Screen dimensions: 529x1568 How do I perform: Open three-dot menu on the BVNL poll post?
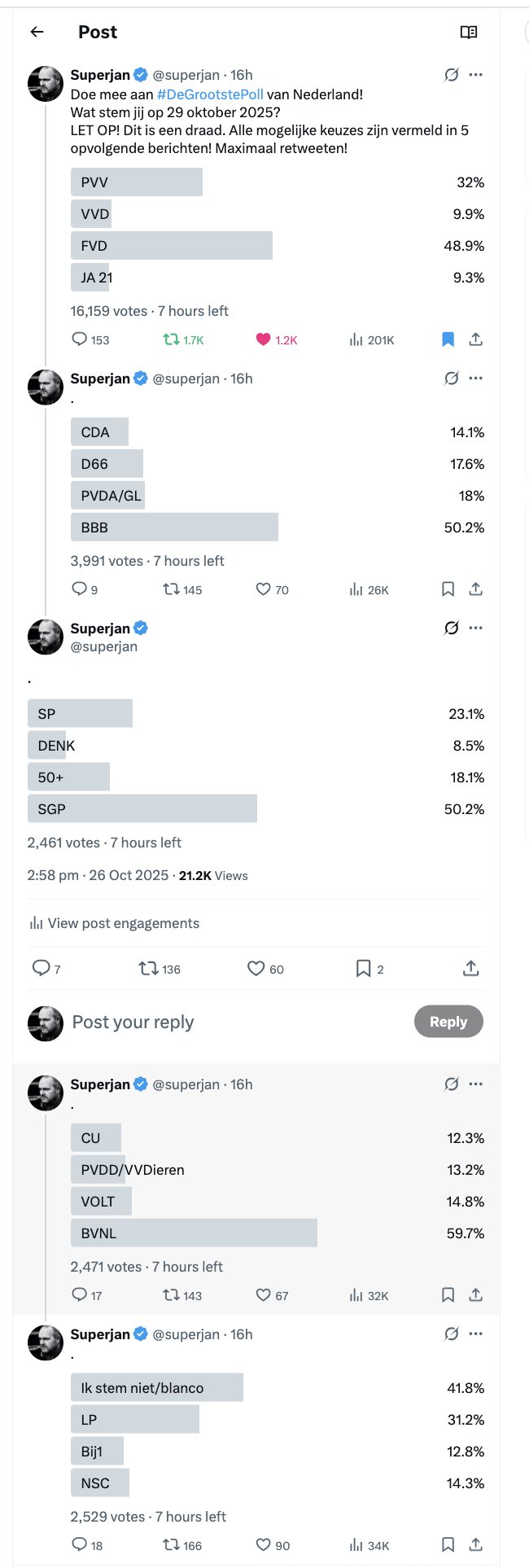click(476, 1084)
